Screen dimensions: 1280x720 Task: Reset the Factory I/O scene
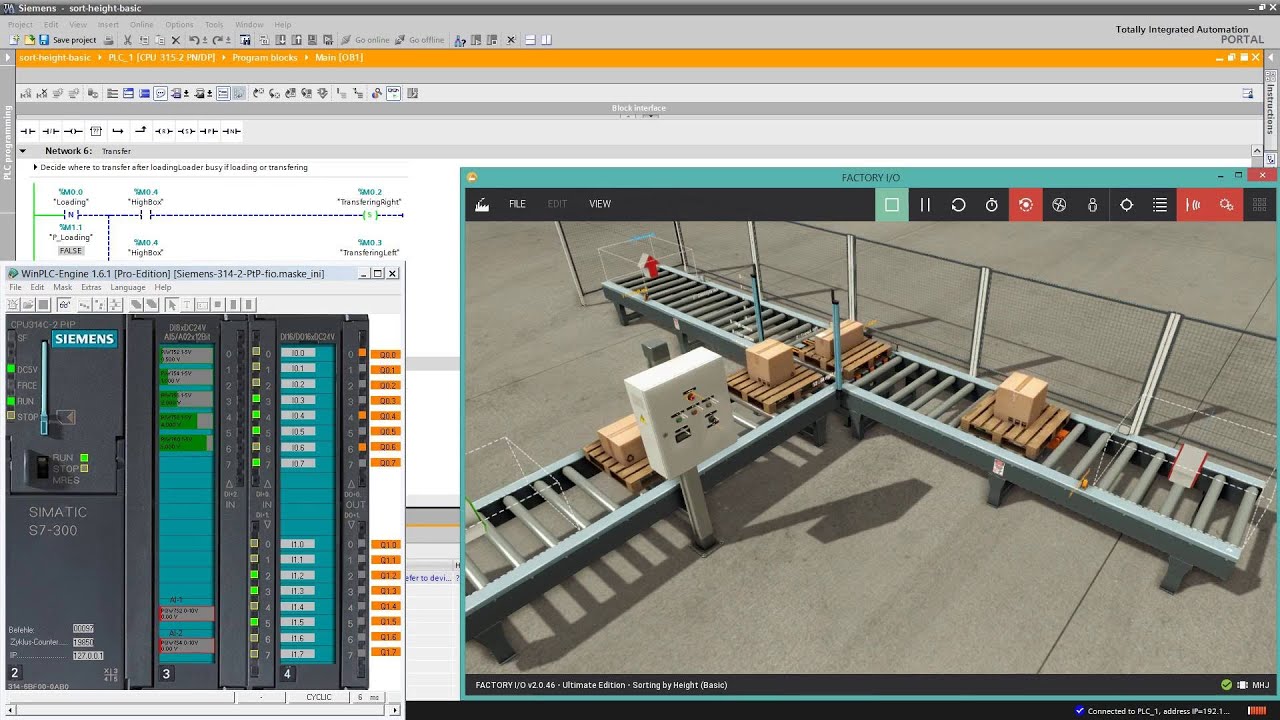click(958, 204)
